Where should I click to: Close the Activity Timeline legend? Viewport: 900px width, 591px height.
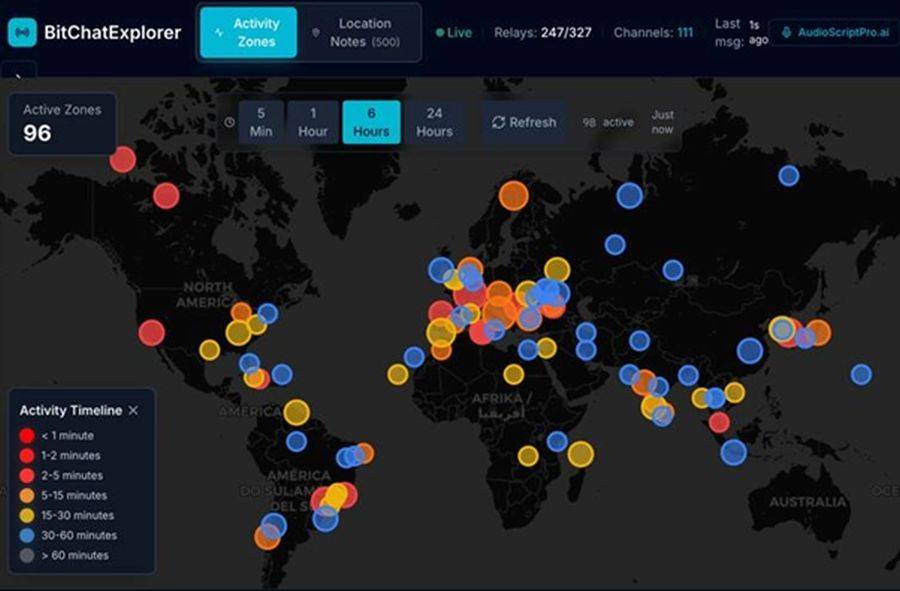134,410
